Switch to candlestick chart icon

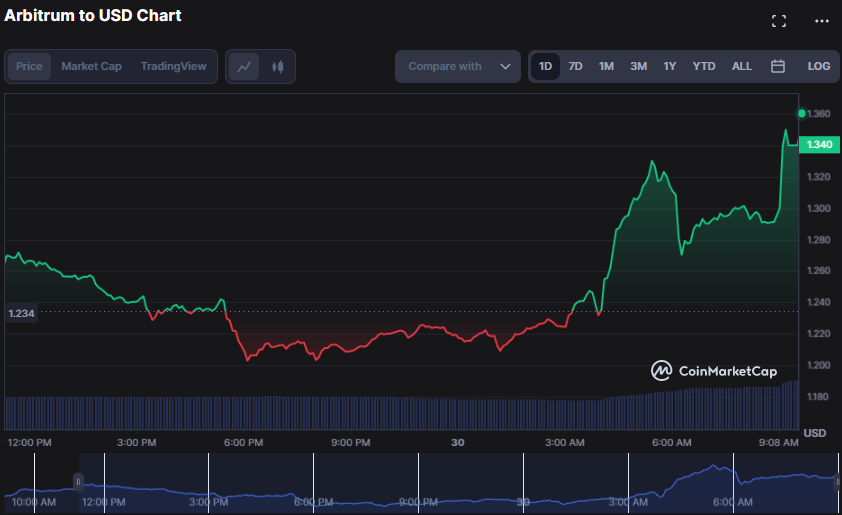278,67
